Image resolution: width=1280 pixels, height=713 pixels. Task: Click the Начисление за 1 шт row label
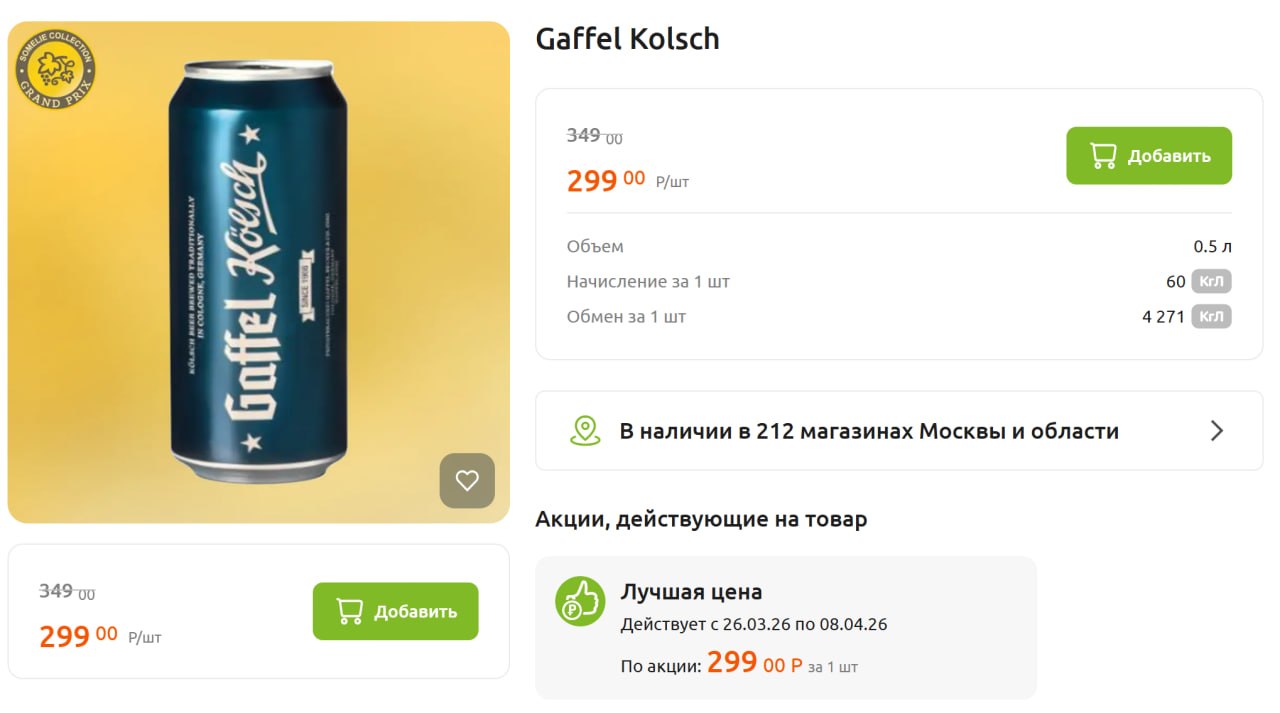pos(648,282)
